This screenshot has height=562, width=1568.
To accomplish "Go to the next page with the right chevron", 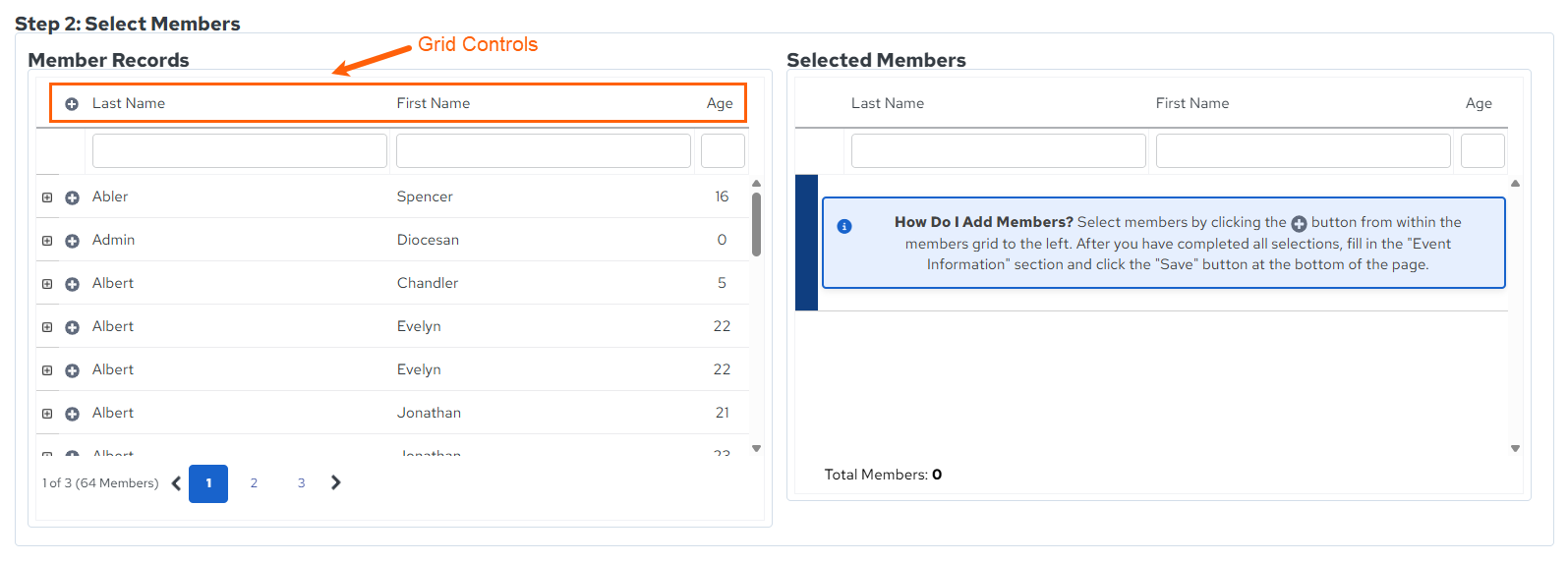I will pos(336,482).
